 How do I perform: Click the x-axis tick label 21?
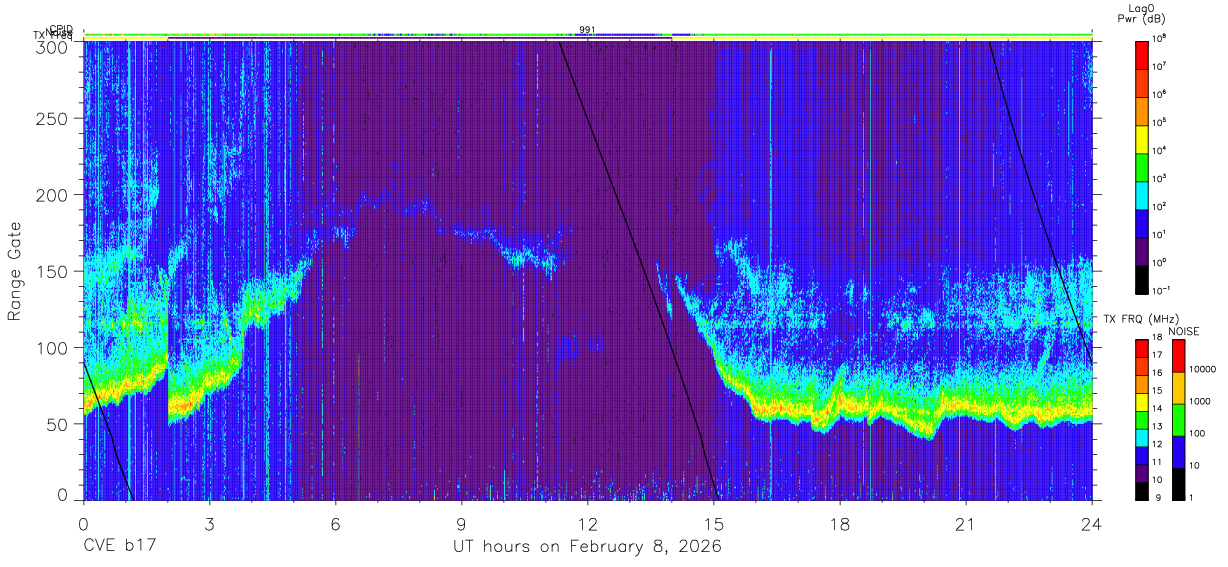click(966, 524)
